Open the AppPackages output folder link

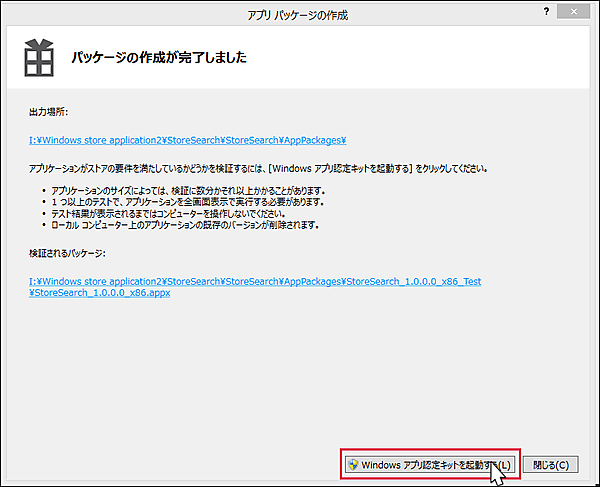click(188, 140)
